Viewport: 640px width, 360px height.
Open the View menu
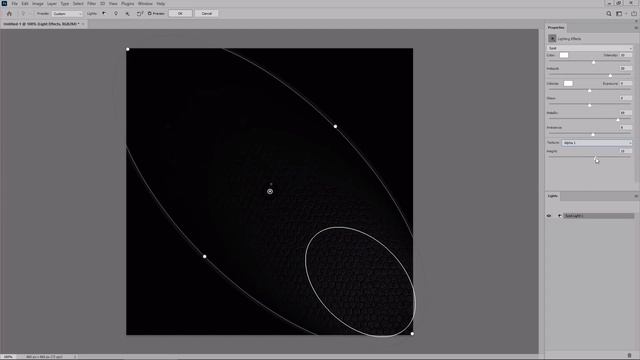pos(113,4)
